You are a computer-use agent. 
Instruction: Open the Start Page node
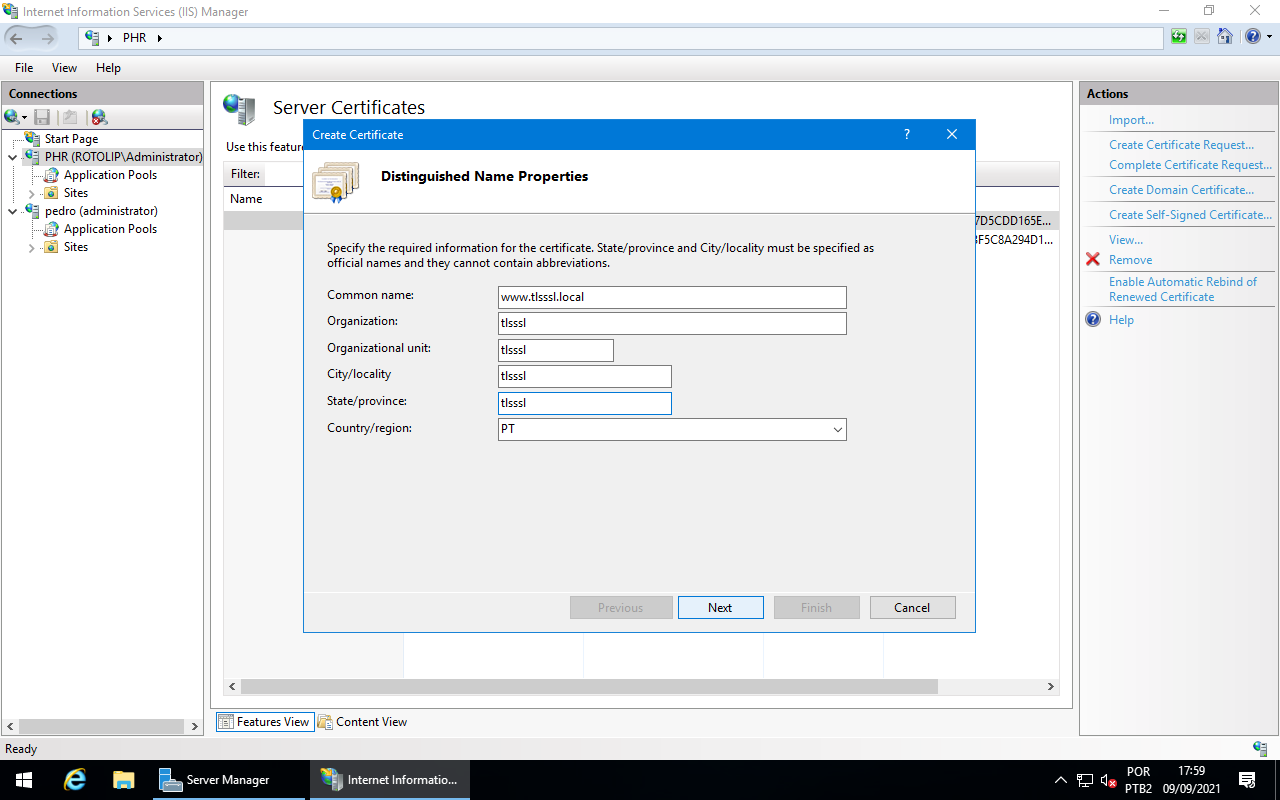[x=70, y=138]
